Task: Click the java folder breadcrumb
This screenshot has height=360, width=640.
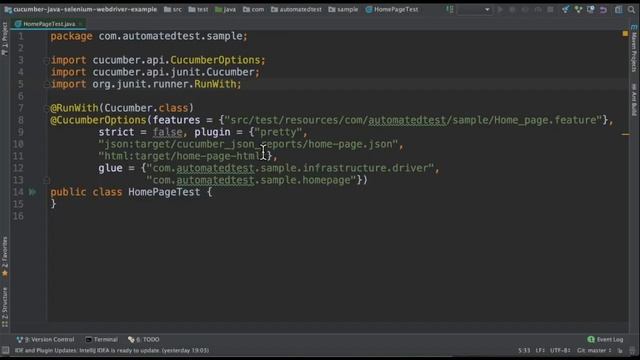Action: (x=225, y=9)
